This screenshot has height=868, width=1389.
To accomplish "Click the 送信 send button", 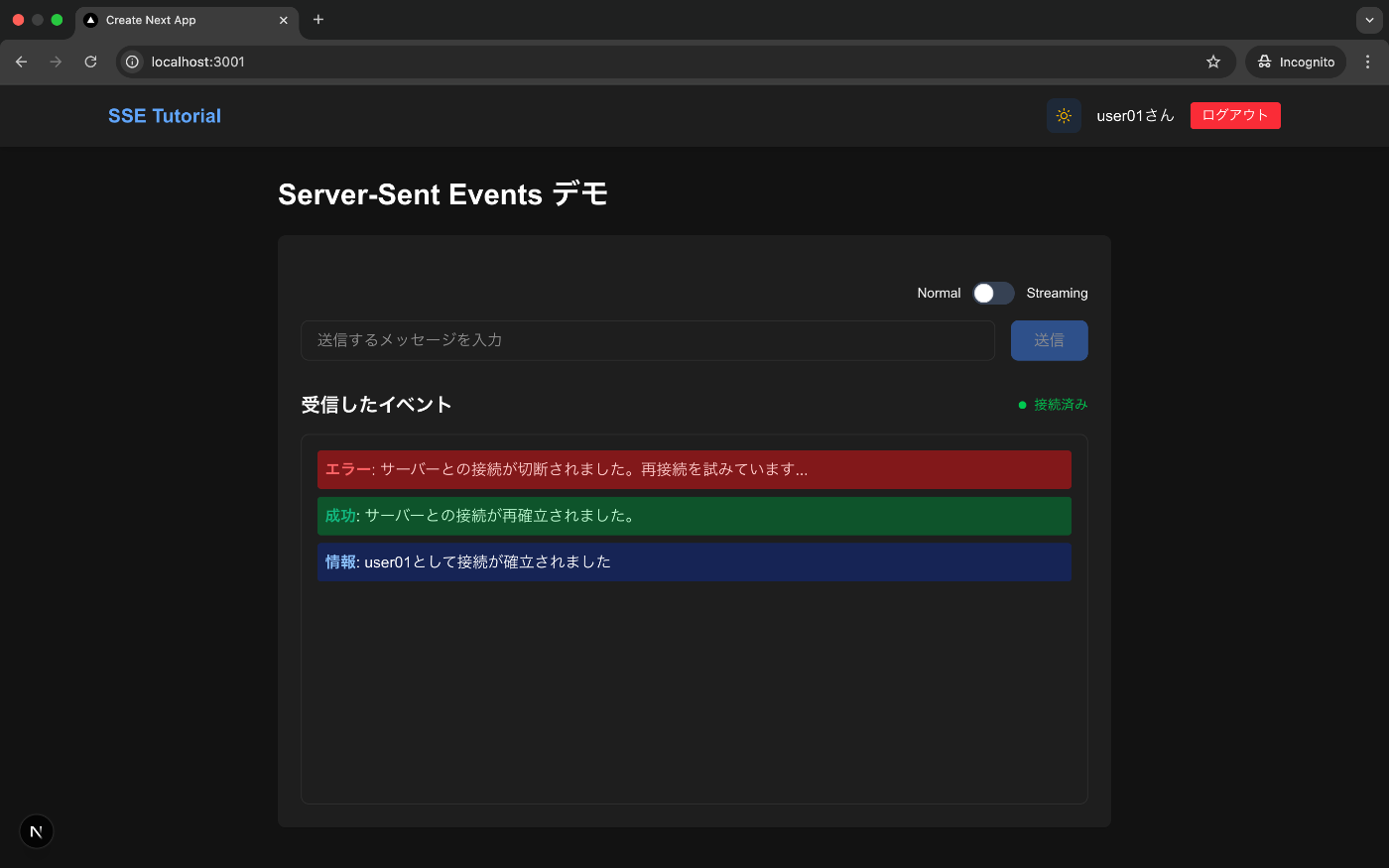I will (1050, 340).
